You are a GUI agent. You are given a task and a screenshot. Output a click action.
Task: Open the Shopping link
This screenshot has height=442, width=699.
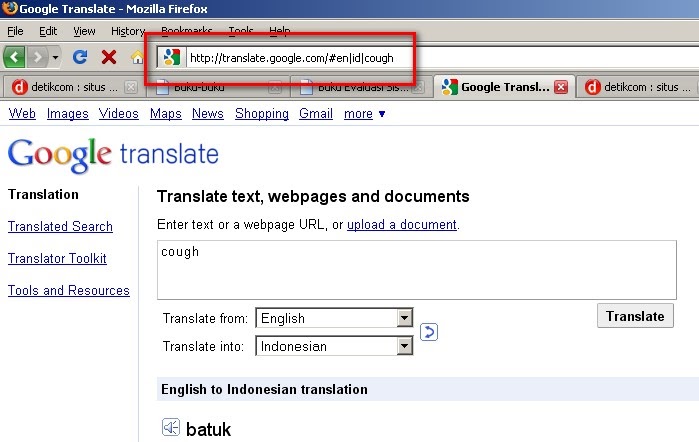262,114
